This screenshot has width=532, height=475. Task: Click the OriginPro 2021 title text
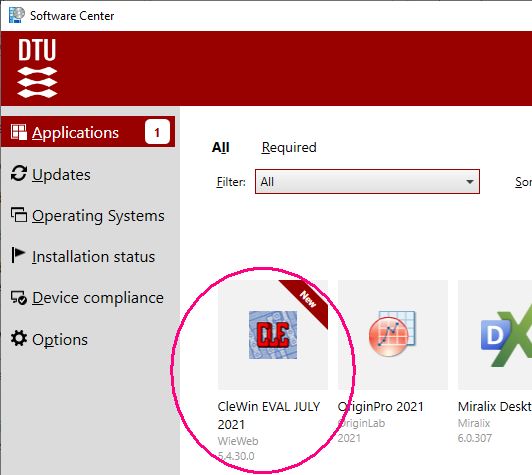click(381, 406)
